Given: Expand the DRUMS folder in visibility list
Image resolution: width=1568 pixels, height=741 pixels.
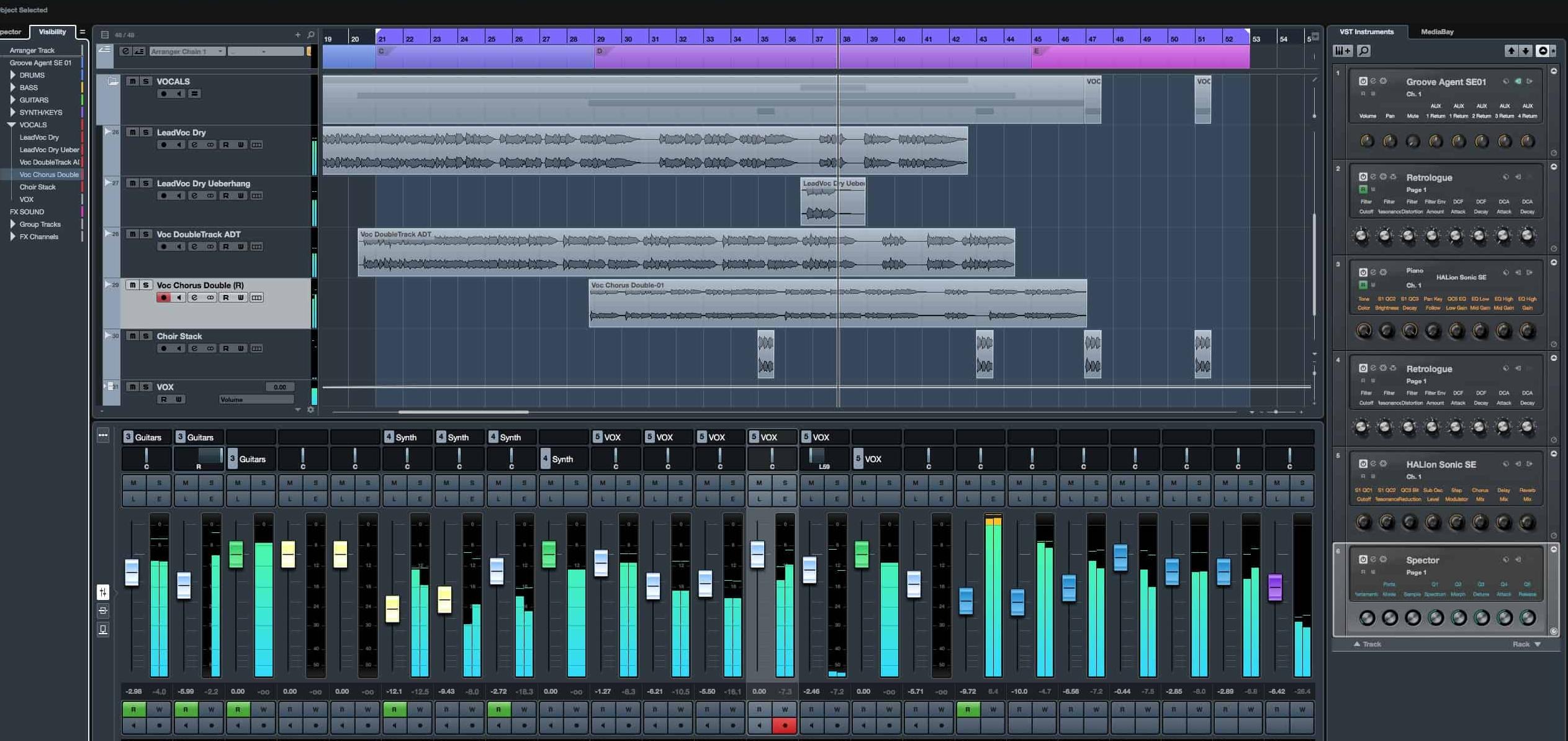Looking at the screenshot, I should 13,75.
